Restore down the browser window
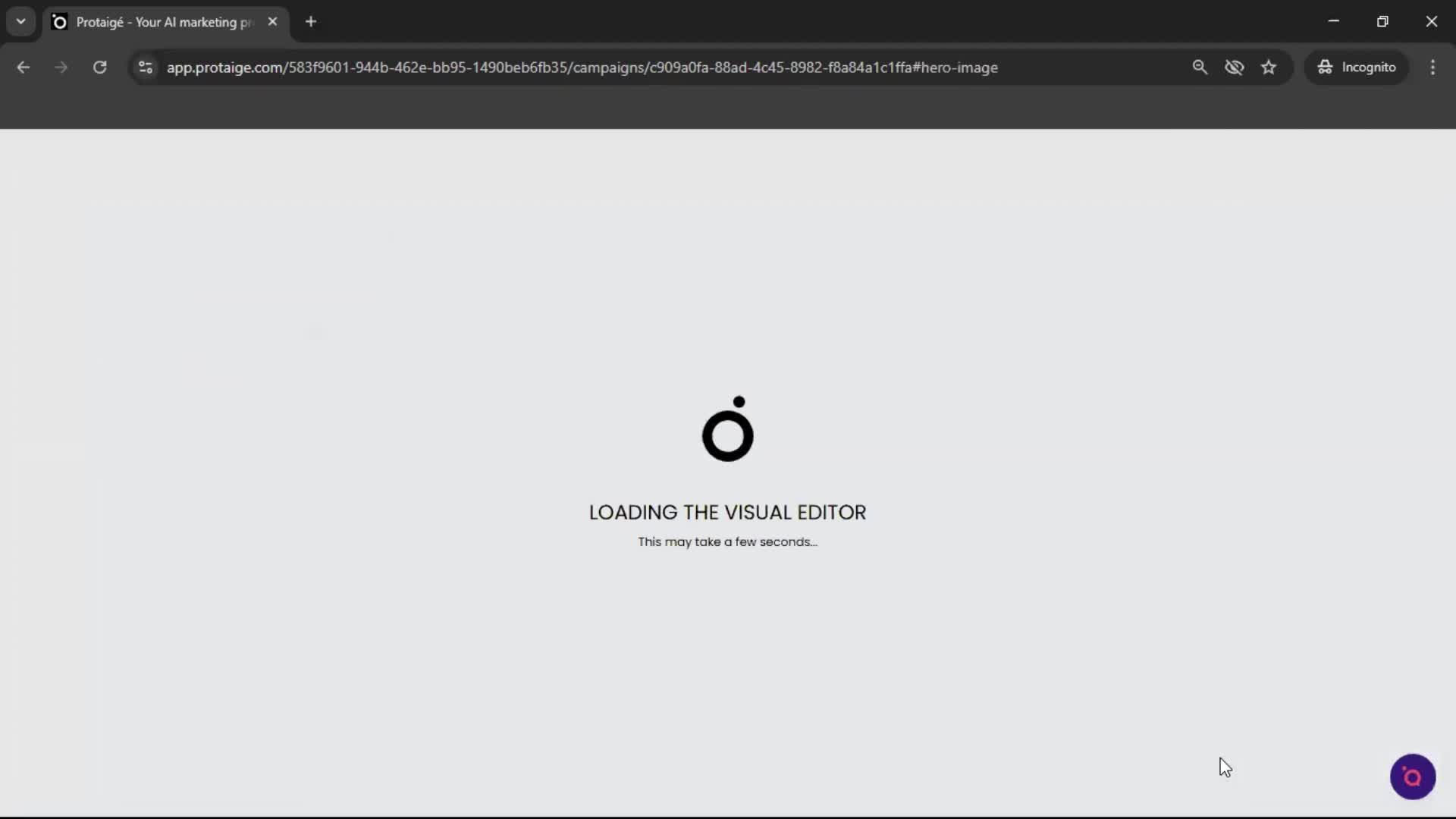 click(1382, 21)
